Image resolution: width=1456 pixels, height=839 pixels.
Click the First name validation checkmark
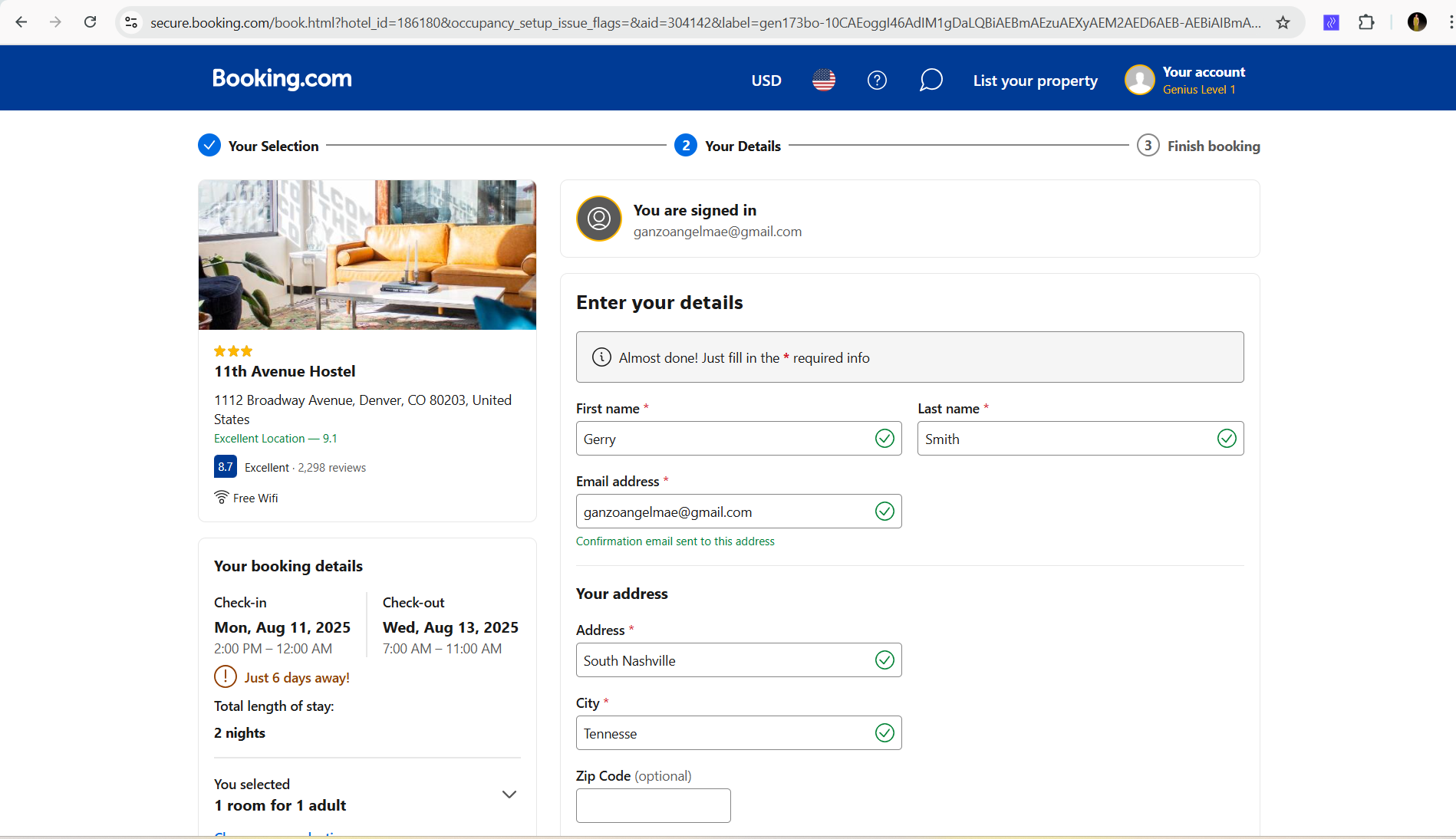884,438
